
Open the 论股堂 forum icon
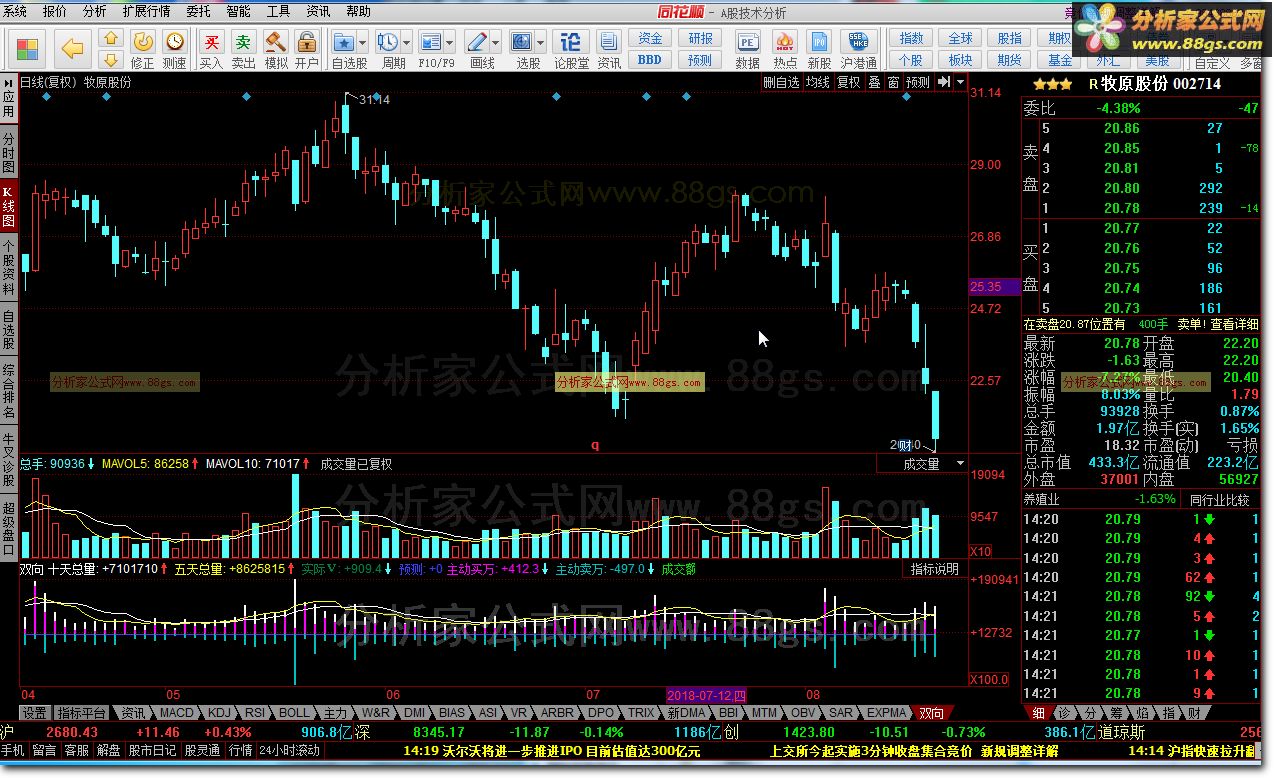tap(570, 48)
